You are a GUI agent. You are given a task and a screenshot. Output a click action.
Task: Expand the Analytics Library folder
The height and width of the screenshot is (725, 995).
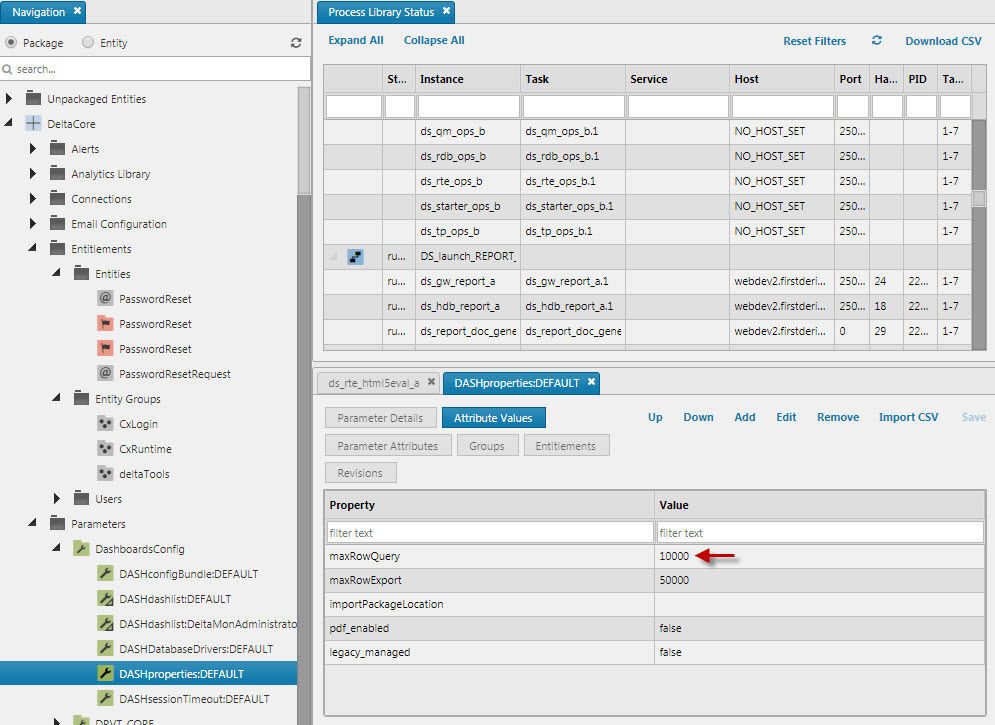click(33, 173)
